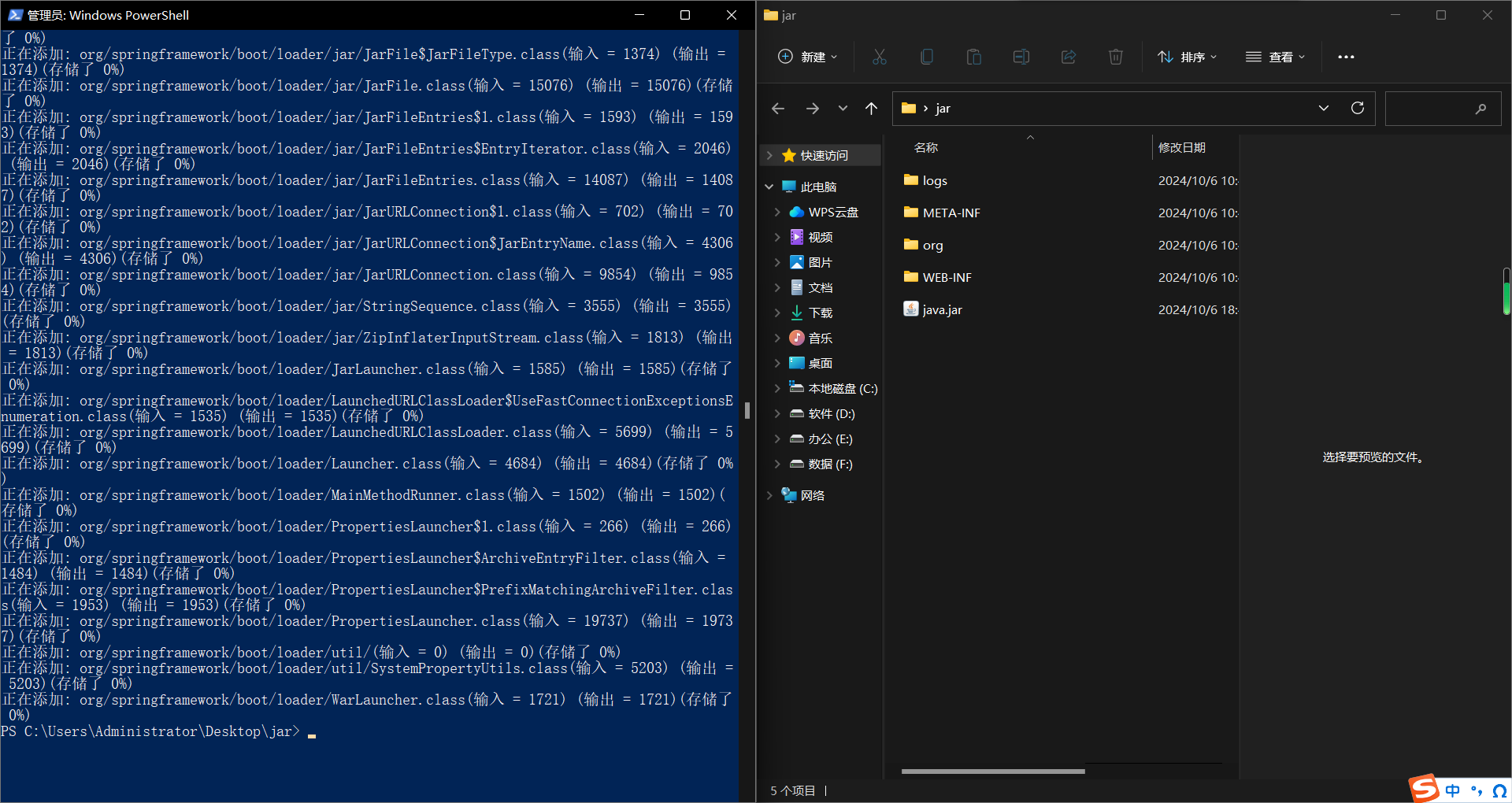Refresh the jar folder view

click(x=1358, y=108)
